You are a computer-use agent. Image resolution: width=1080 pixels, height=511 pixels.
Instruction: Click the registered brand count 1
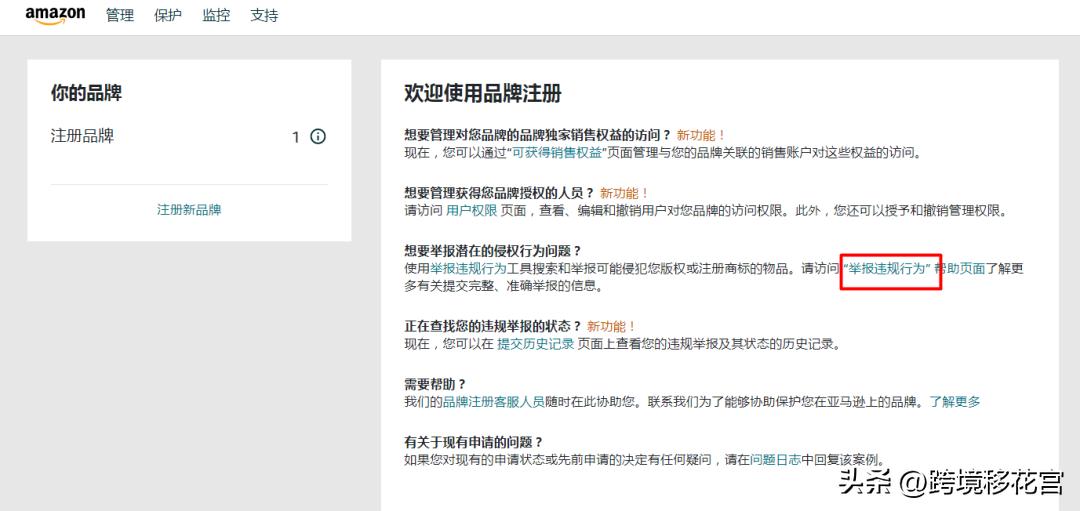pos(295,137)
